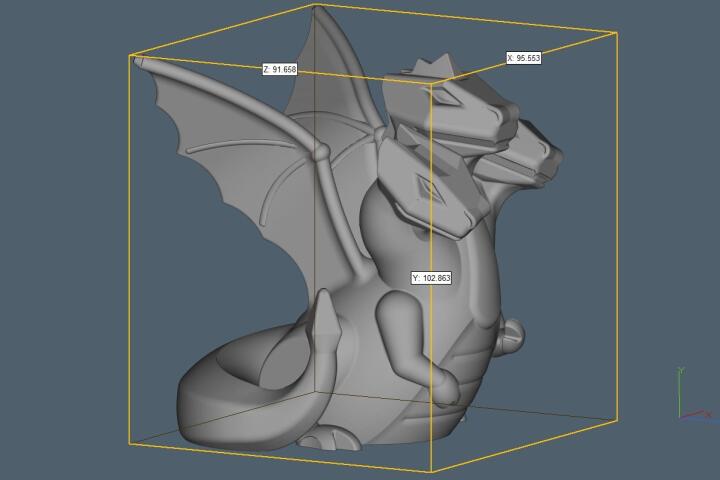This screenshot has height=480, width=720.
Task: Click the Y: 102.863 dimension label
Action: [x=431, y=278]
